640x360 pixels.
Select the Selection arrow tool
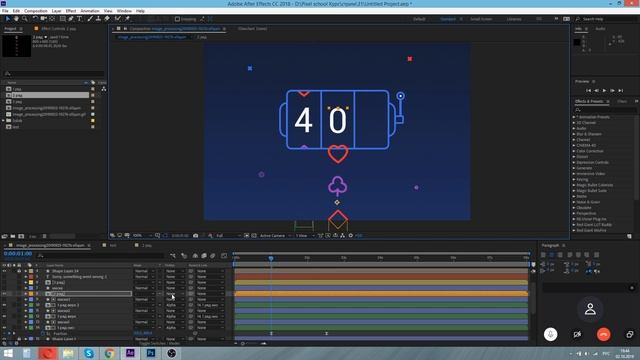click(x=8, y=19)
